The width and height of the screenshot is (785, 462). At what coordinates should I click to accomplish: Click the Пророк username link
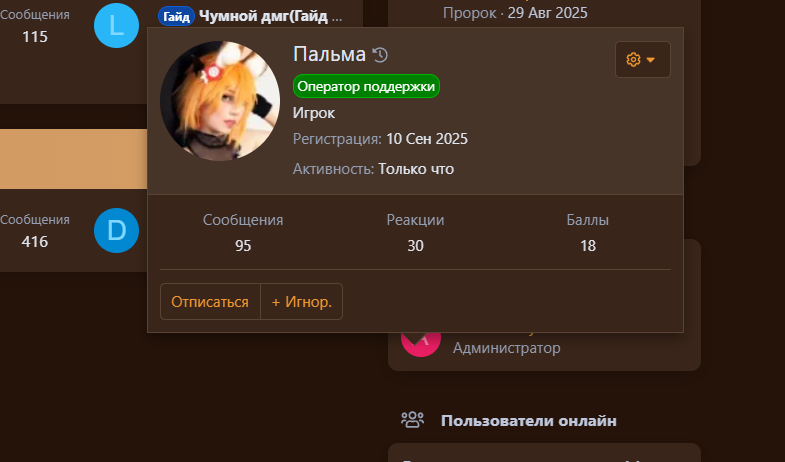(x=469, y=13)
